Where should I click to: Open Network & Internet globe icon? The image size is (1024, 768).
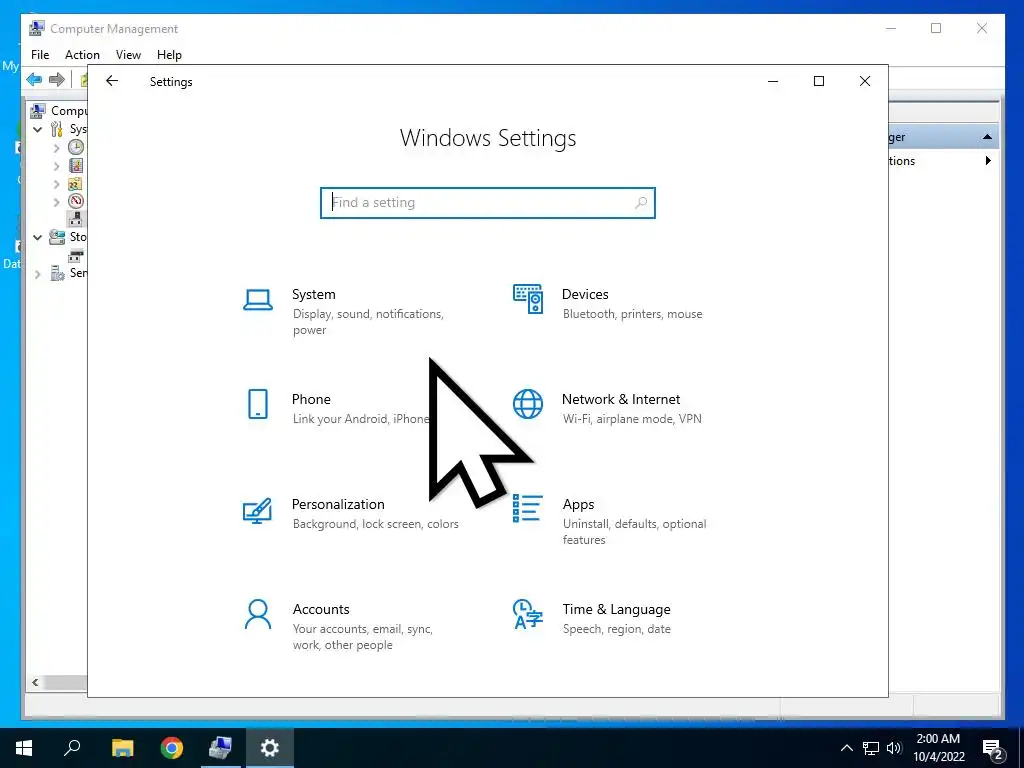coord(528,404)
